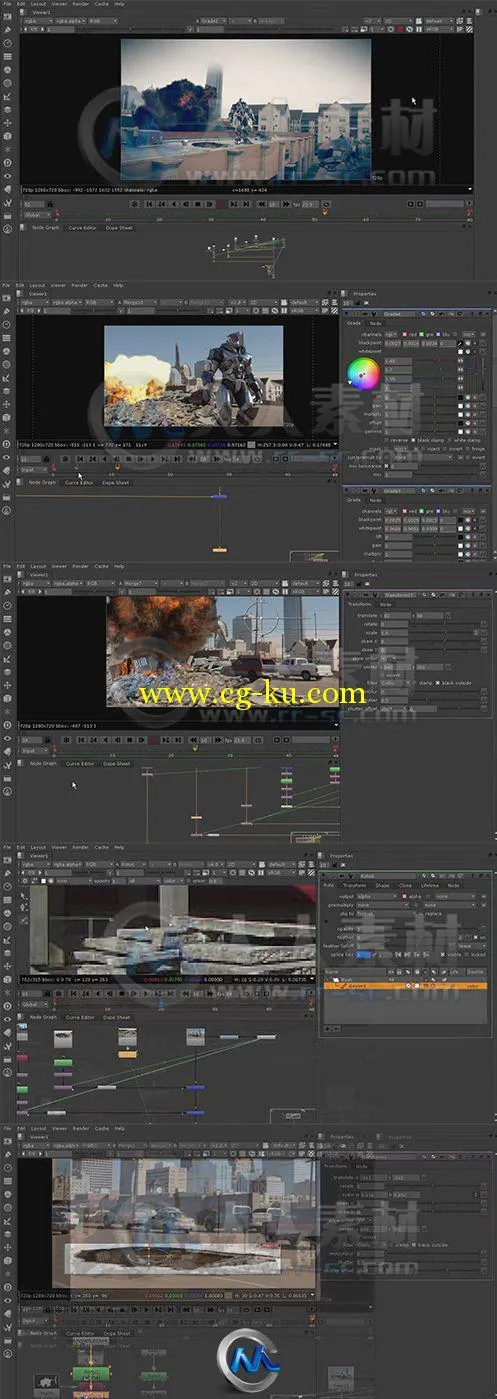Open the 3D nodes menu in topmost screenshot toolbar
The width and height of the screenshot is (497, 1399).
point(8,135)
